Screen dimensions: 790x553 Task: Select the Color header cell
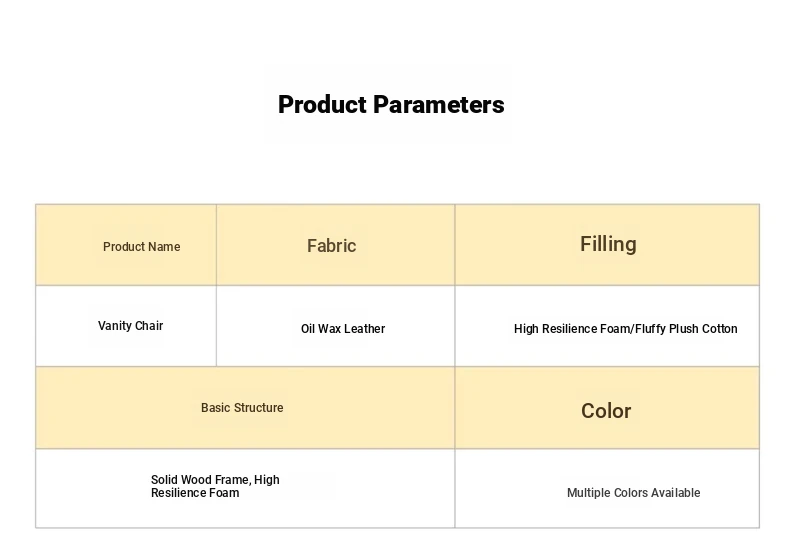[606, 411]
